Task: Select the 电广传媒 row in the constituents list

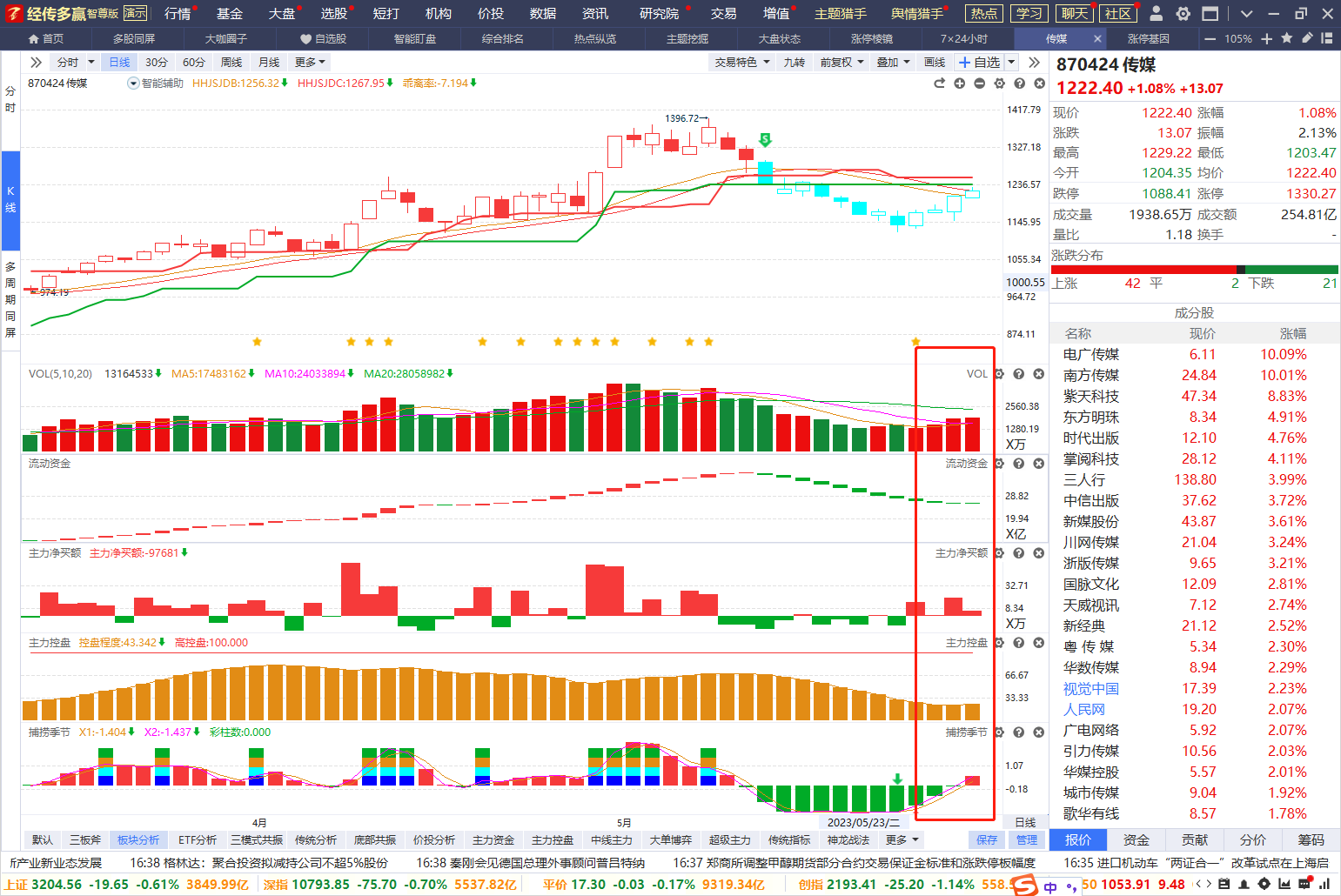Action: pos(1195,354)
